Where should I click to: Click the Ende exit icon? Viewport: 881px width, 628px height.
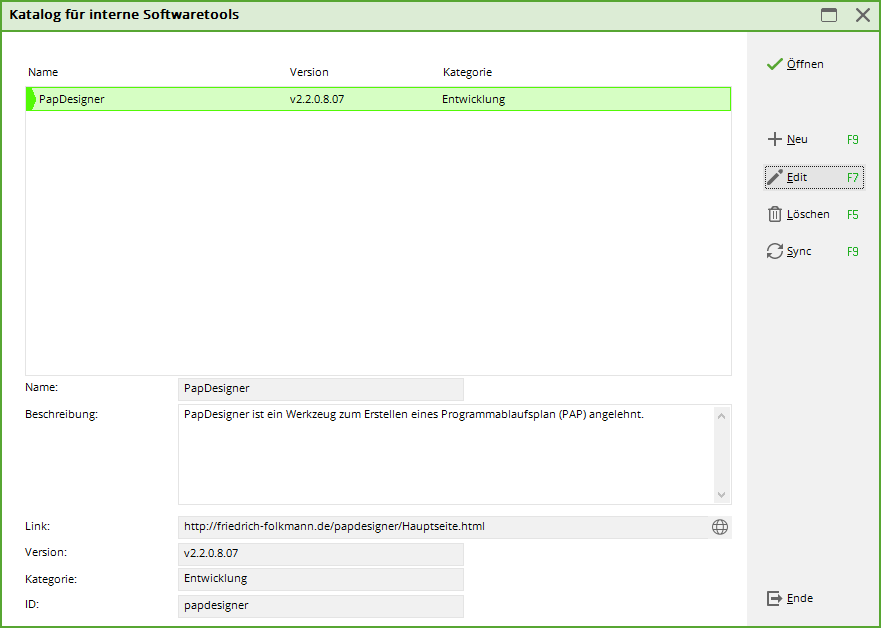774,598
